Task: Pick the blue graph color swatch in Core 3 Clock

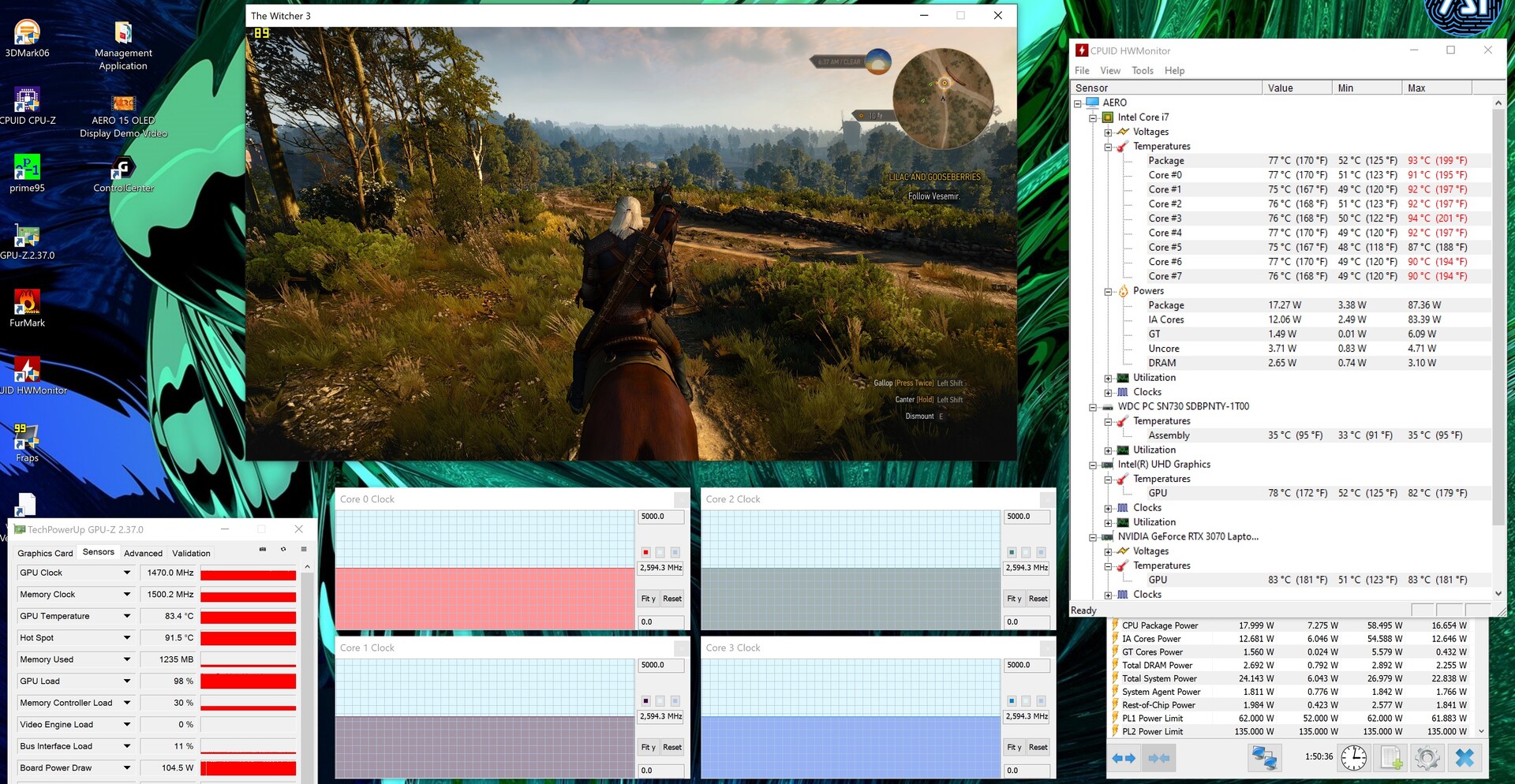Action: tap(1012, 700)
